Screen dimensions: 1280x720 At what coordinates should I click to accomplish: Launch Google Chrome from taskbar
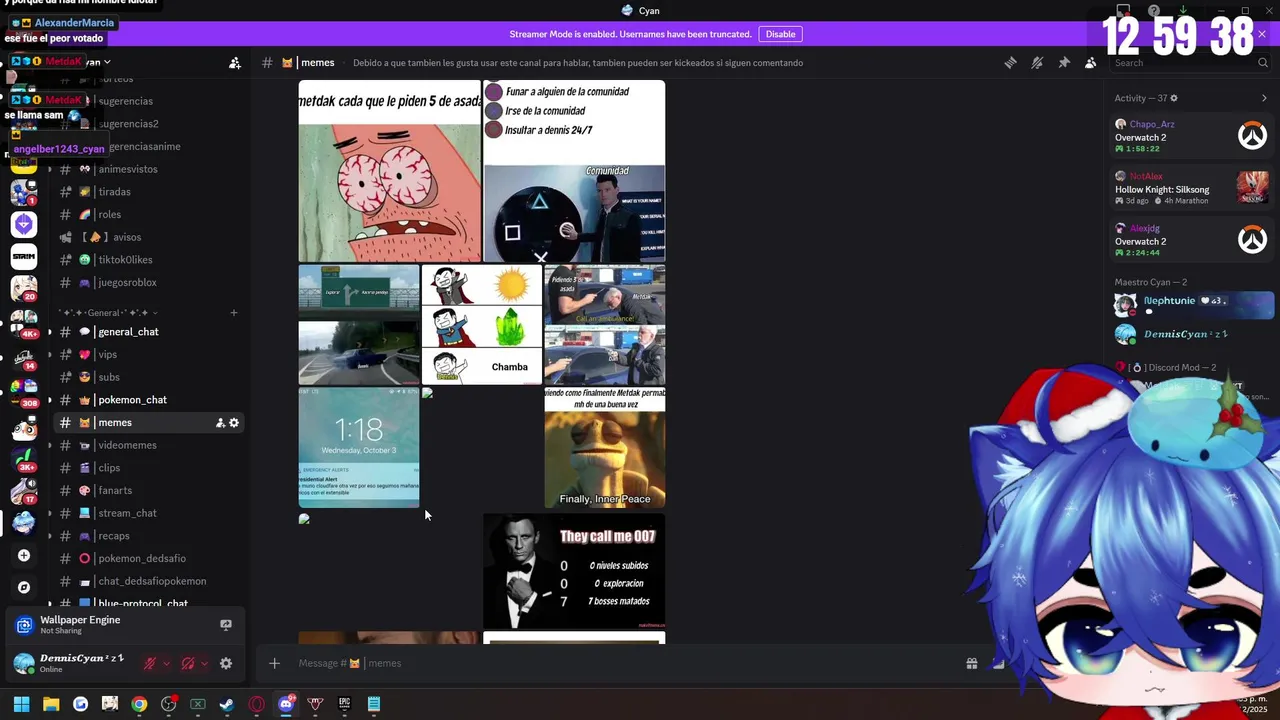(x=139, y=704)
